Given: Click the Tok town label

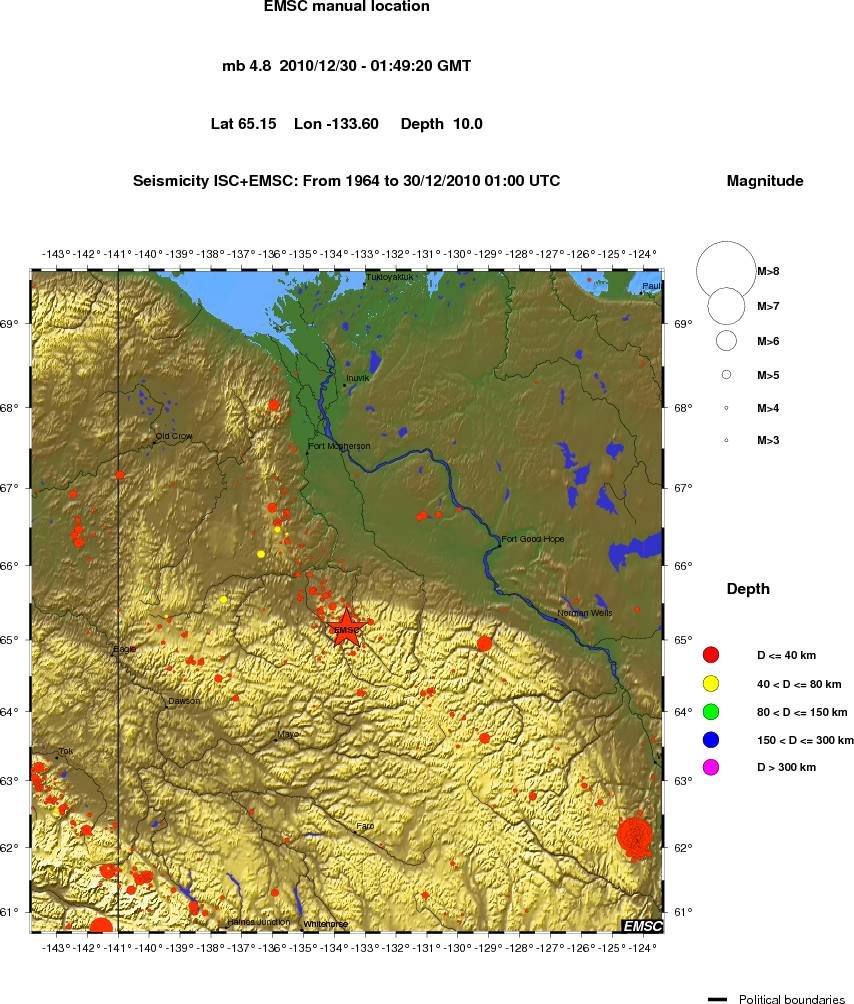Looking at the screenshot, I should click(x=66, y=752).
